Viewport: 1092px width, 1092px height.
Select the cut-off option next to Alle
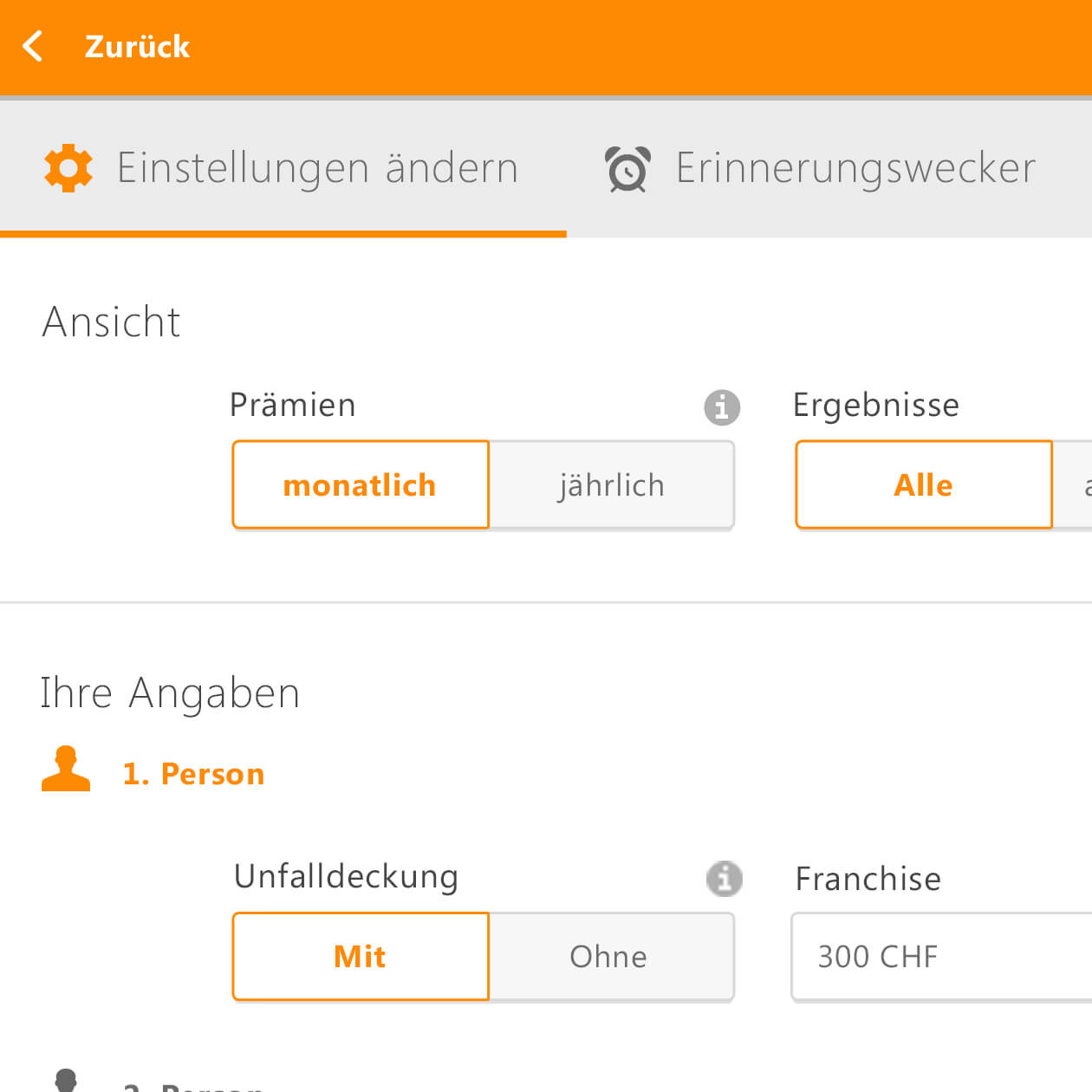point(1073,484)
